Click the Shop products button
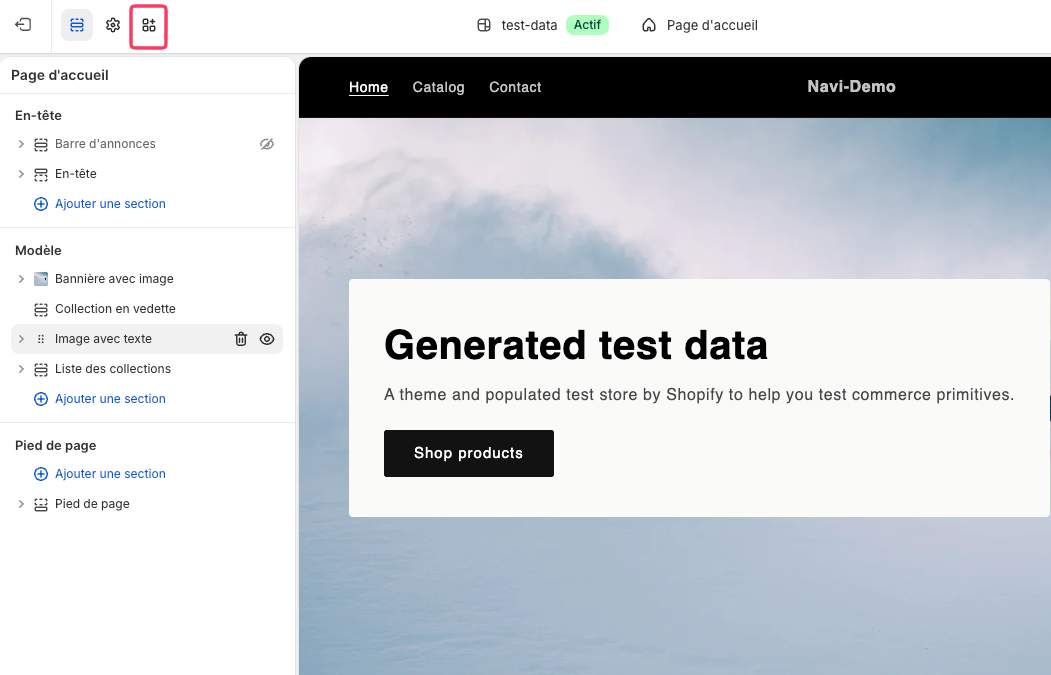 click(x=469, y=453)
